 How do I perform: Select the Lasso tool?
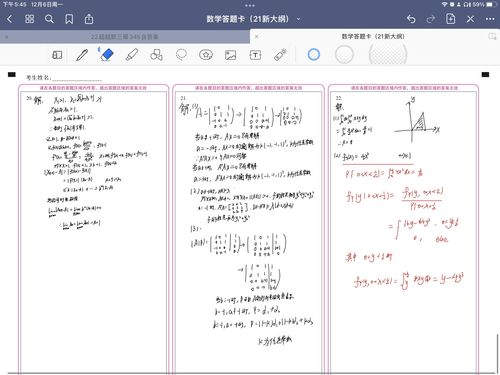181,55
